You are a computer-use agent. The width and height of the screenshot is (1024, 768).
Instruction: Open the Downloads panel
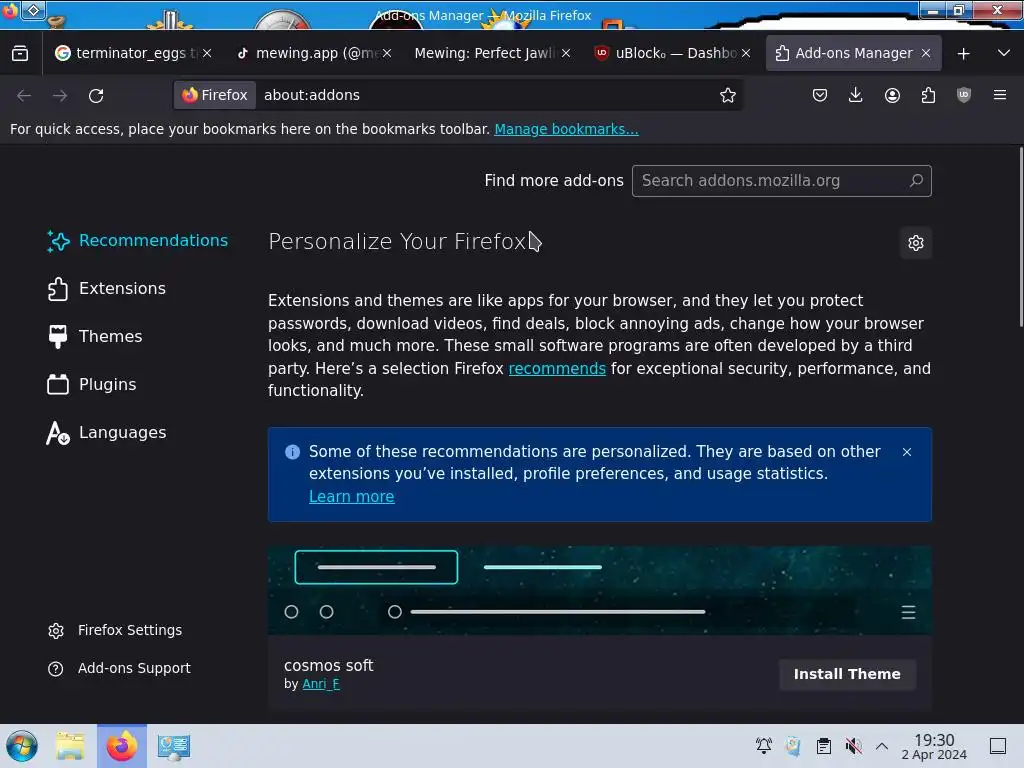tap(856, 95)
